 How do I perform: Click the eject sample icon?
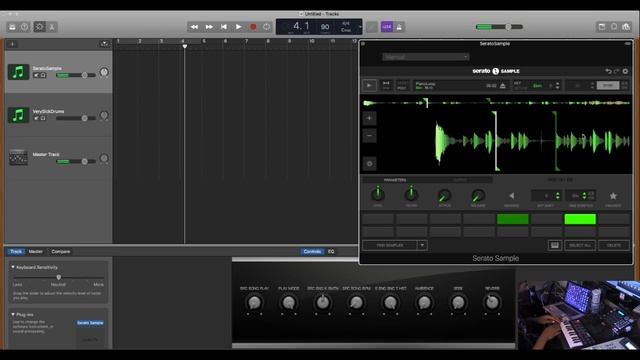pyautogui.click(x=503, y=86)
